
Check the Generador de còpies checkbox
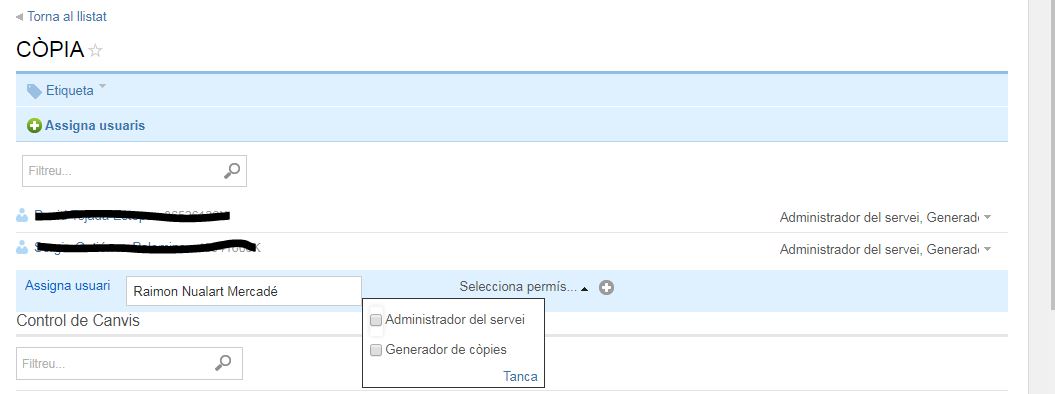click(x=376, y=350)
